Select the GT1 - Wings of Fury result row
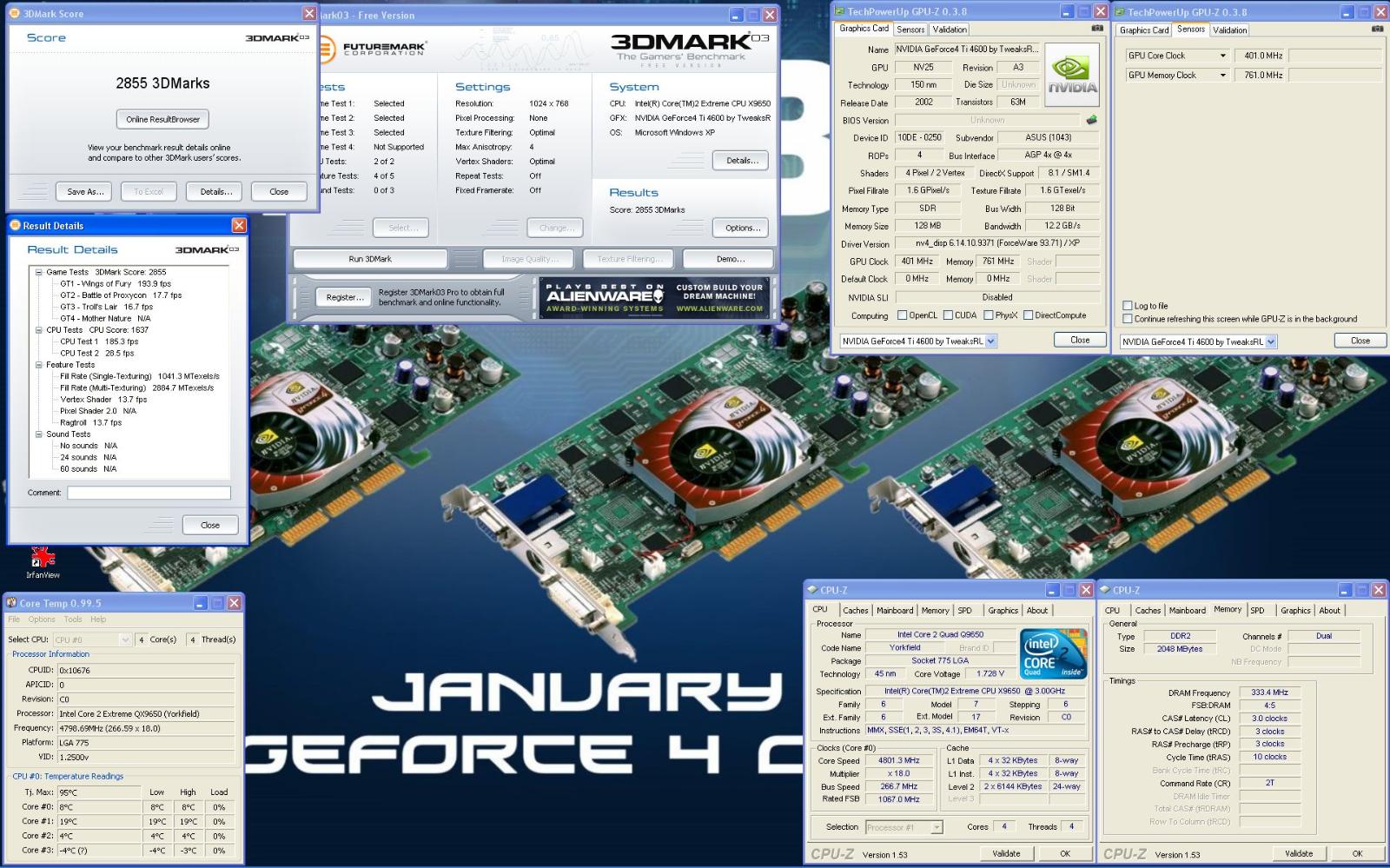Viewport: 1390px width, 868px height. click(116, 283)
